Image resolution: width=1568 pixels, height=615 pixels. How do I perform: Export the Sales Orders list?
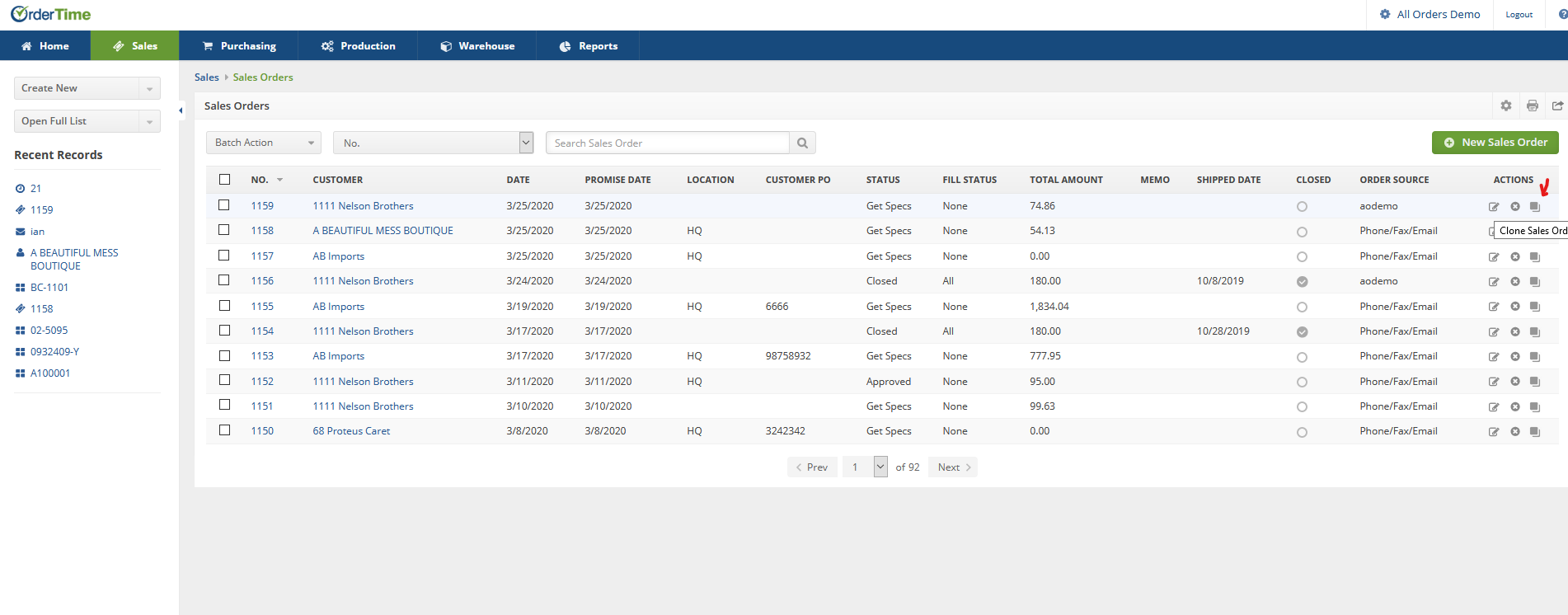click(x=1557, y=106)
